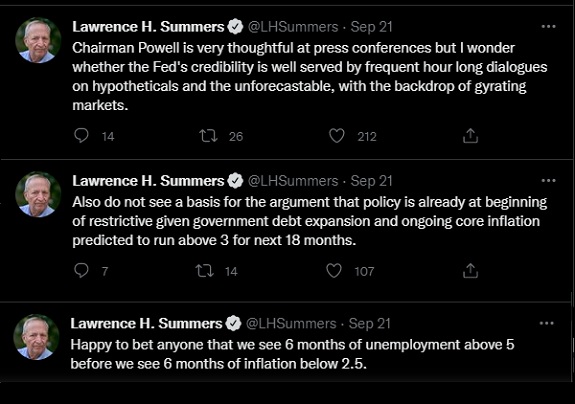Image resolution: width=575 pixels, height=404 pixels.
Task: Open profile picture on third tweet
Action: (36, 337)
